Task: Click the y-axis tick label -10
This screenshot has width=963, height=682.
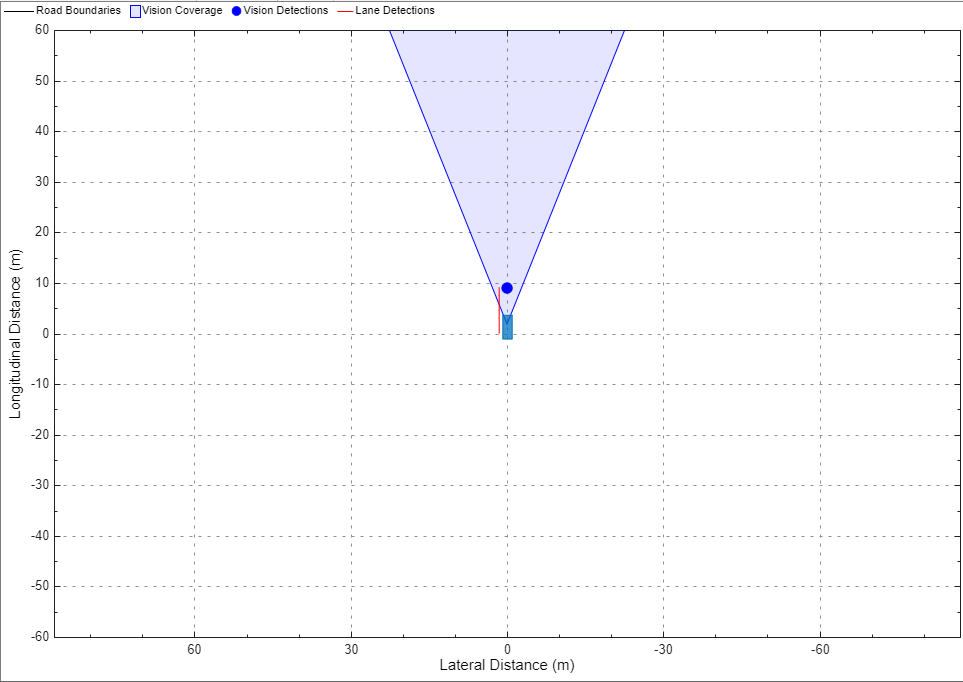Action: click(x=40, y=384)
